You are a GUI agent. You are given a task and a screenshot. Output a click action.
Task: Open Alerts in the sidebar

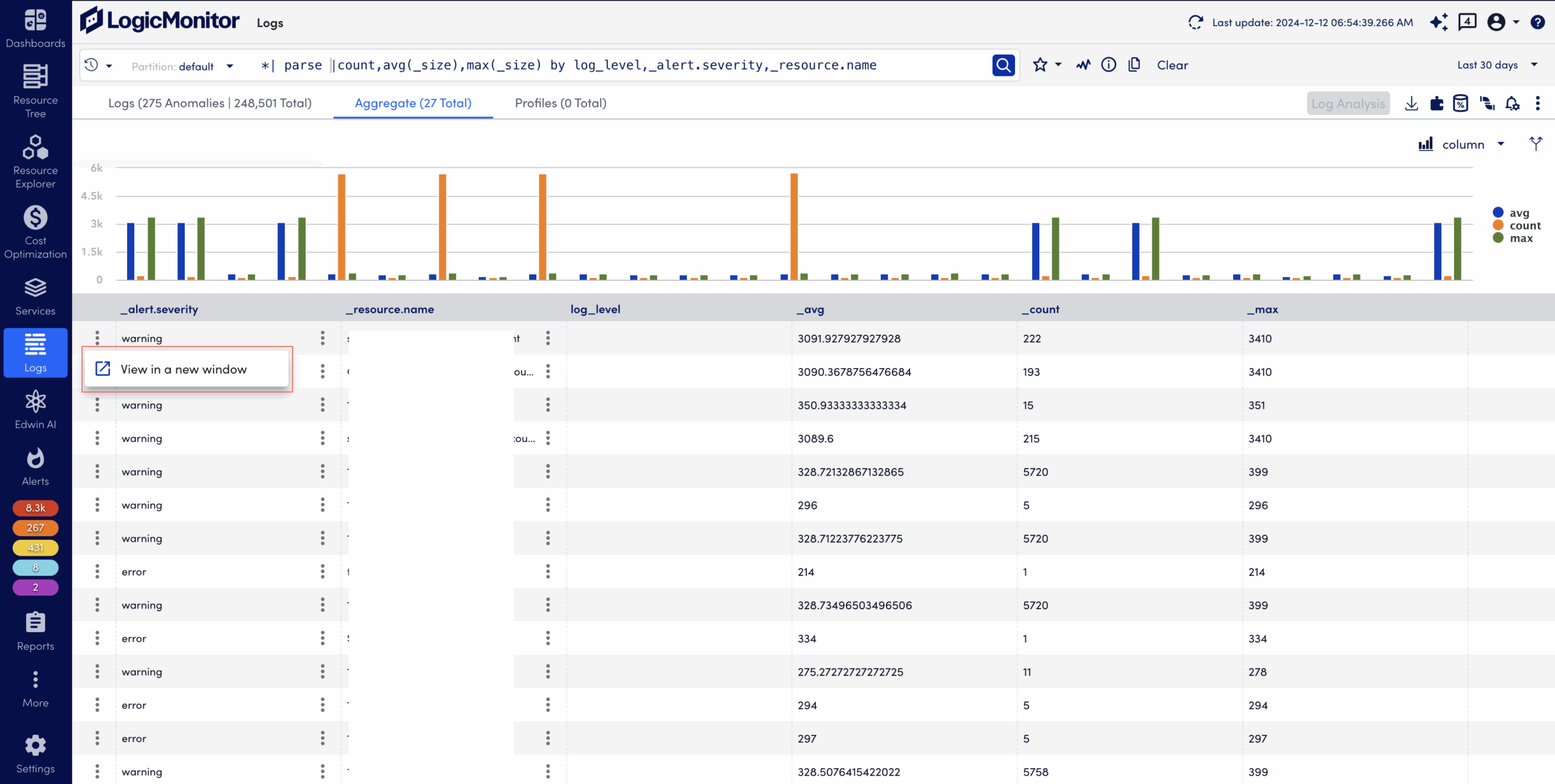click(x=35, y=467)
